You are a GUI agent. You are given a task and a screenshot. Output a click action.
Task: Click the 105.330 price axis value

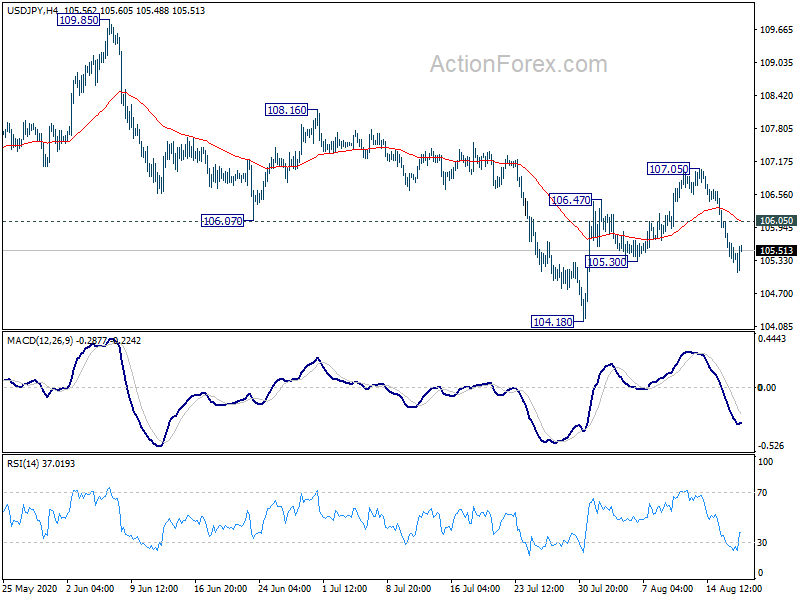tap(777, 261)
